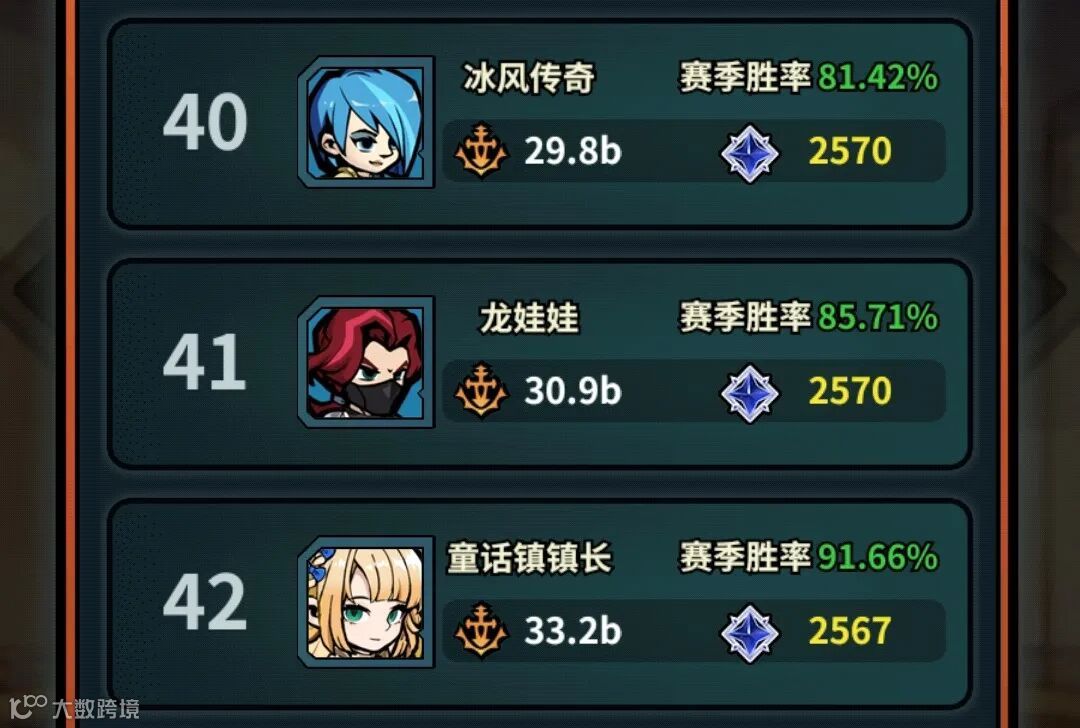Click the rank number 41
Viewport: 1080px width, 728px height.
tap(205, 362)
